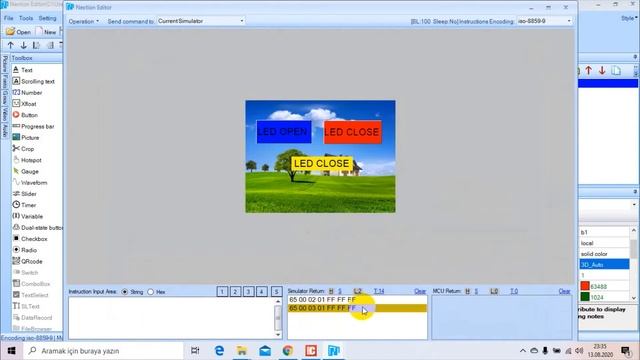Clear the Simulator Return output
Screen dimensions: 640x360
420,291
